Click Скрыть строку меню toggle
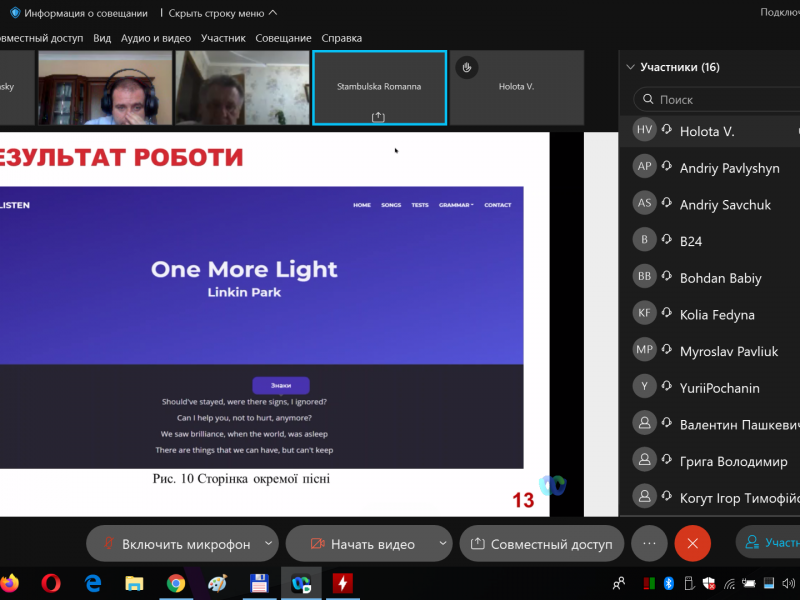This screenshot has height=600, width=800. (x=223, y=13)
